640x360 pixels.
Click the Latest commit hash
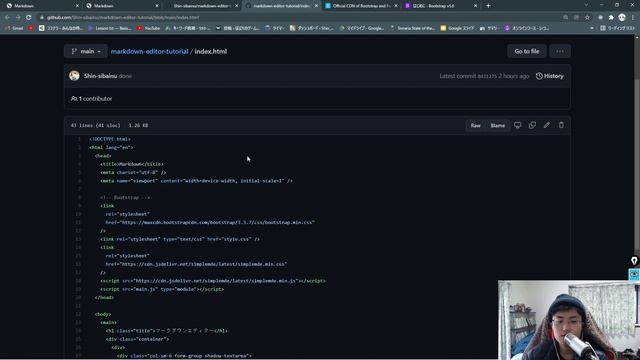[x=487, y=76]
